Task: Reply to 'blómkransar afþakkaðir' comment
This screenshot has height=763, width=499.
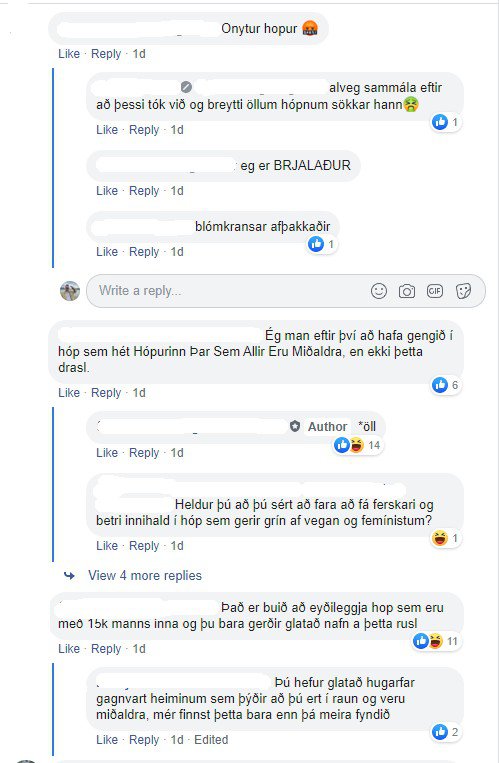Action: [x=144, y=252]
